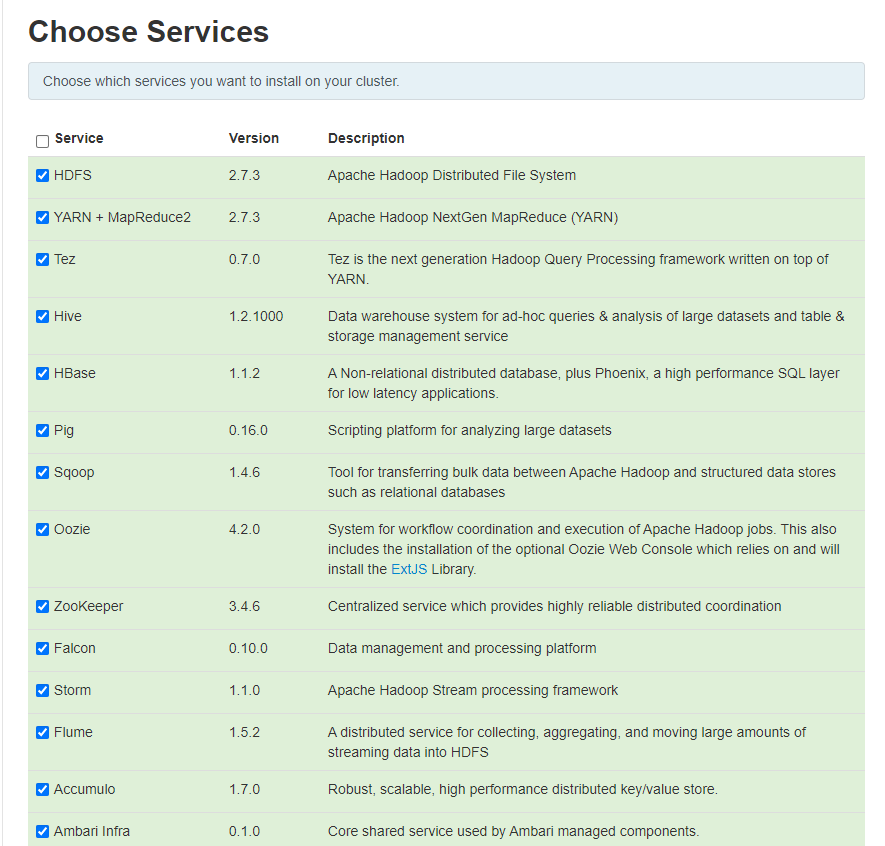The image size is (885, 846).
Task: Disable the Falcon service checkbox
Action: point(42,649)
